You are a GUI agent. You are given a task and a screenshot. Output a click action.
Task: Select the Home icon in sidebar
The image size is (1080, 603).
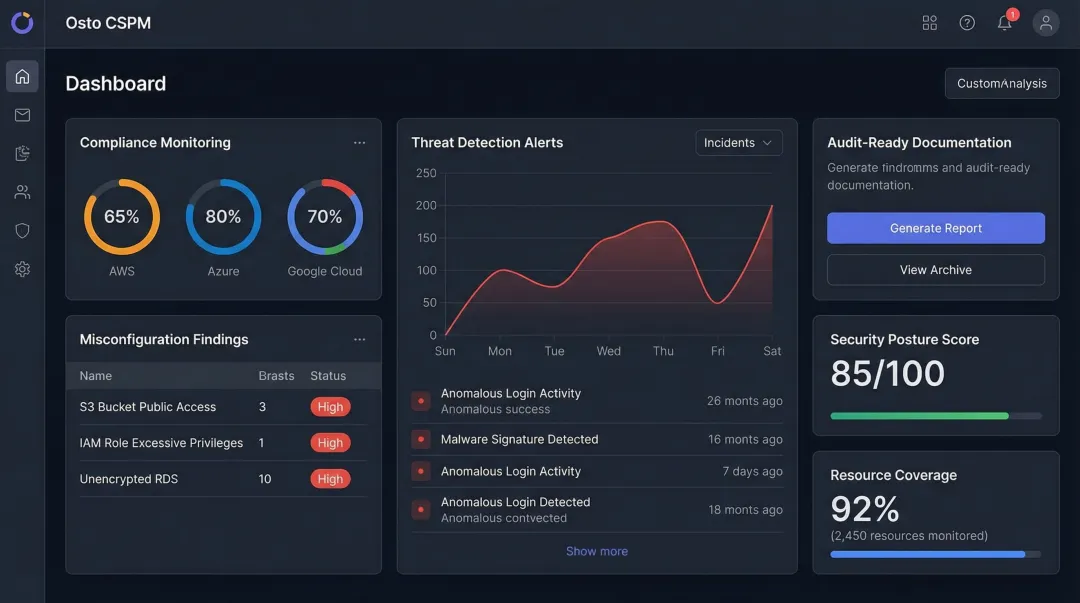tap(22, 75)
